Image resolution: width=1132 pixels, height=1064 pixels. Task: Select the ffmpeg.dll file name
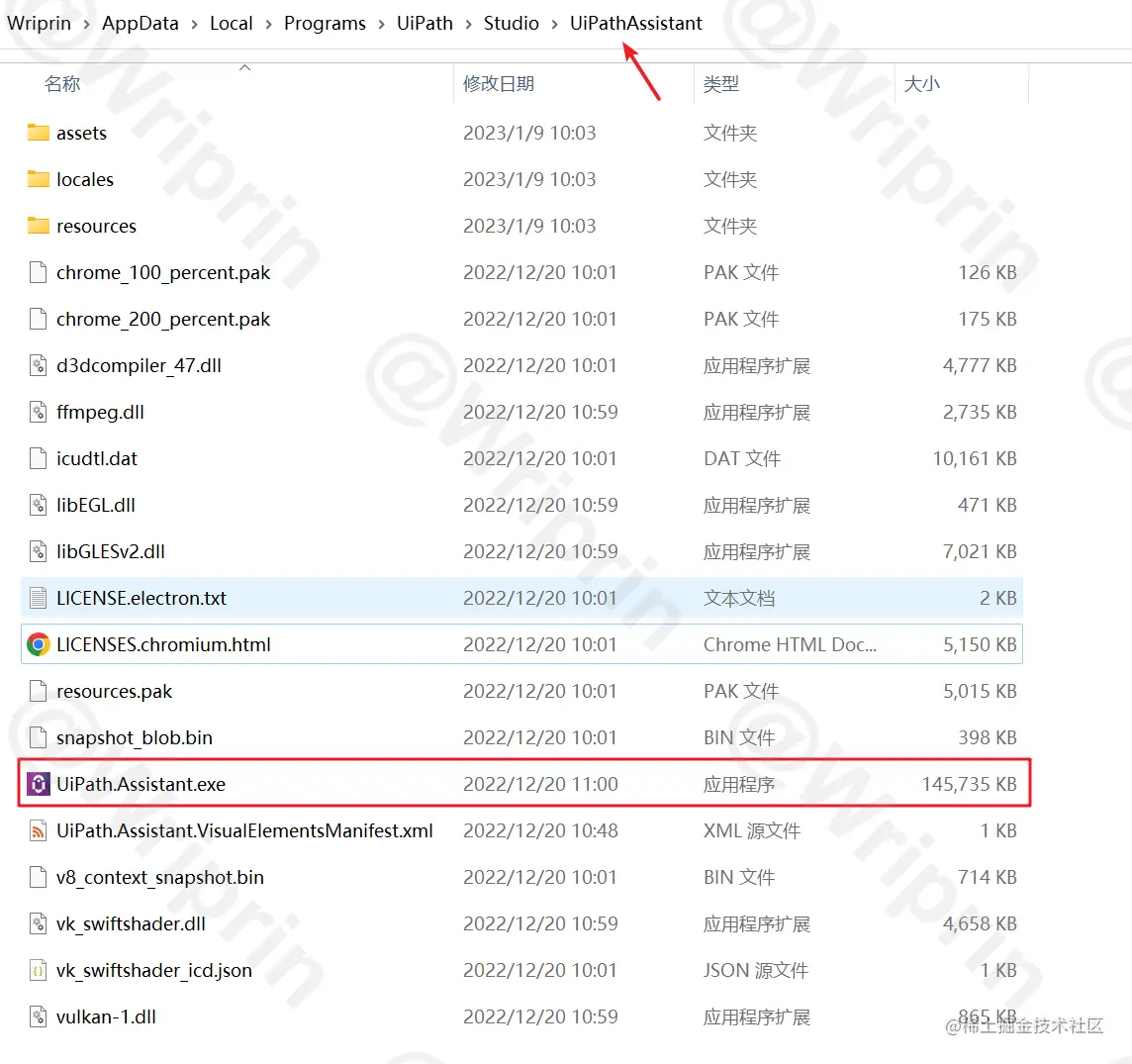(x=100, y=412)
